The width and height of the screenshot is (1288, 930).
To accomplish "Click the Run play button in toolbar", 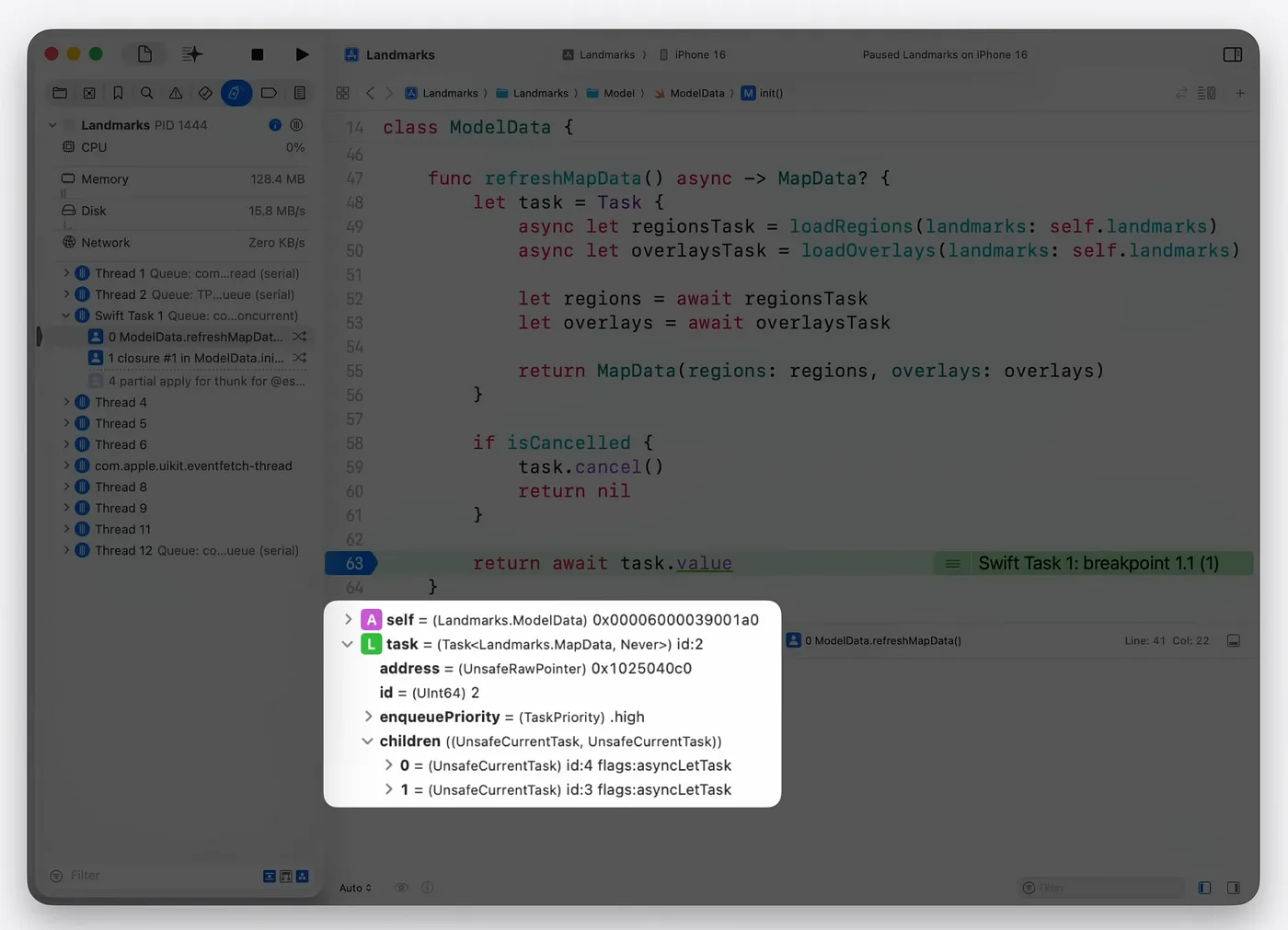I will click(x=302, y=54).
